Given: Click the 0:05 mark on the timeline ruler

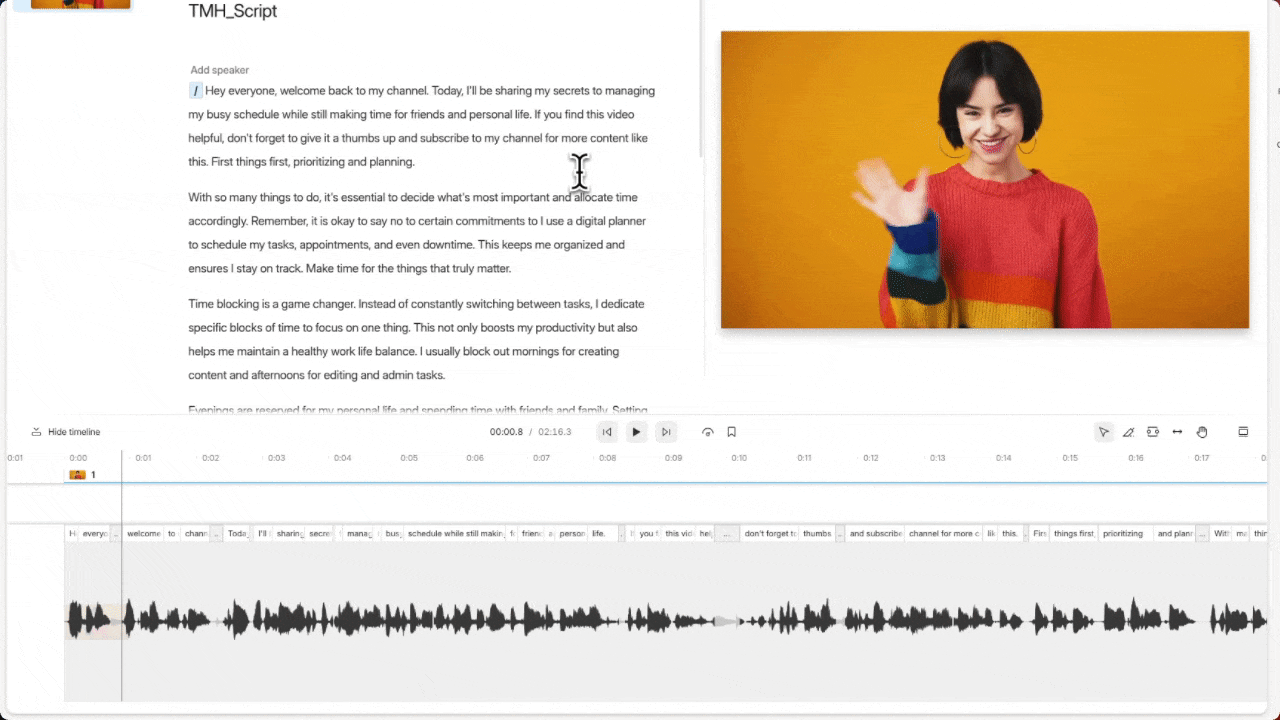Looking at the screenshot, I should click(x=409, y=458).
